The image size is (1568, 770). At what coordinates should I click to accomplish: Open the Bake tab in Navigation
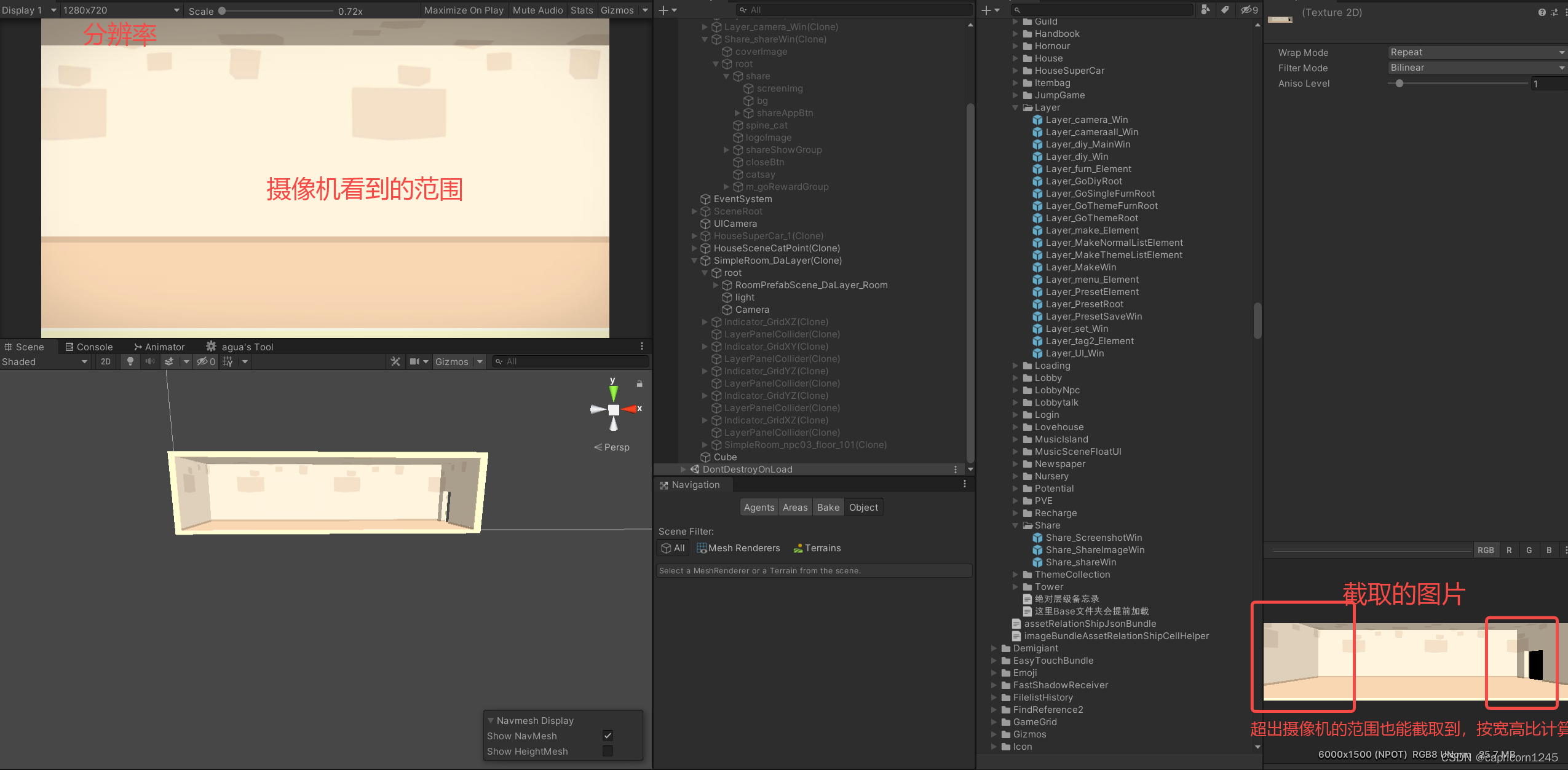(x=828, y=507)
